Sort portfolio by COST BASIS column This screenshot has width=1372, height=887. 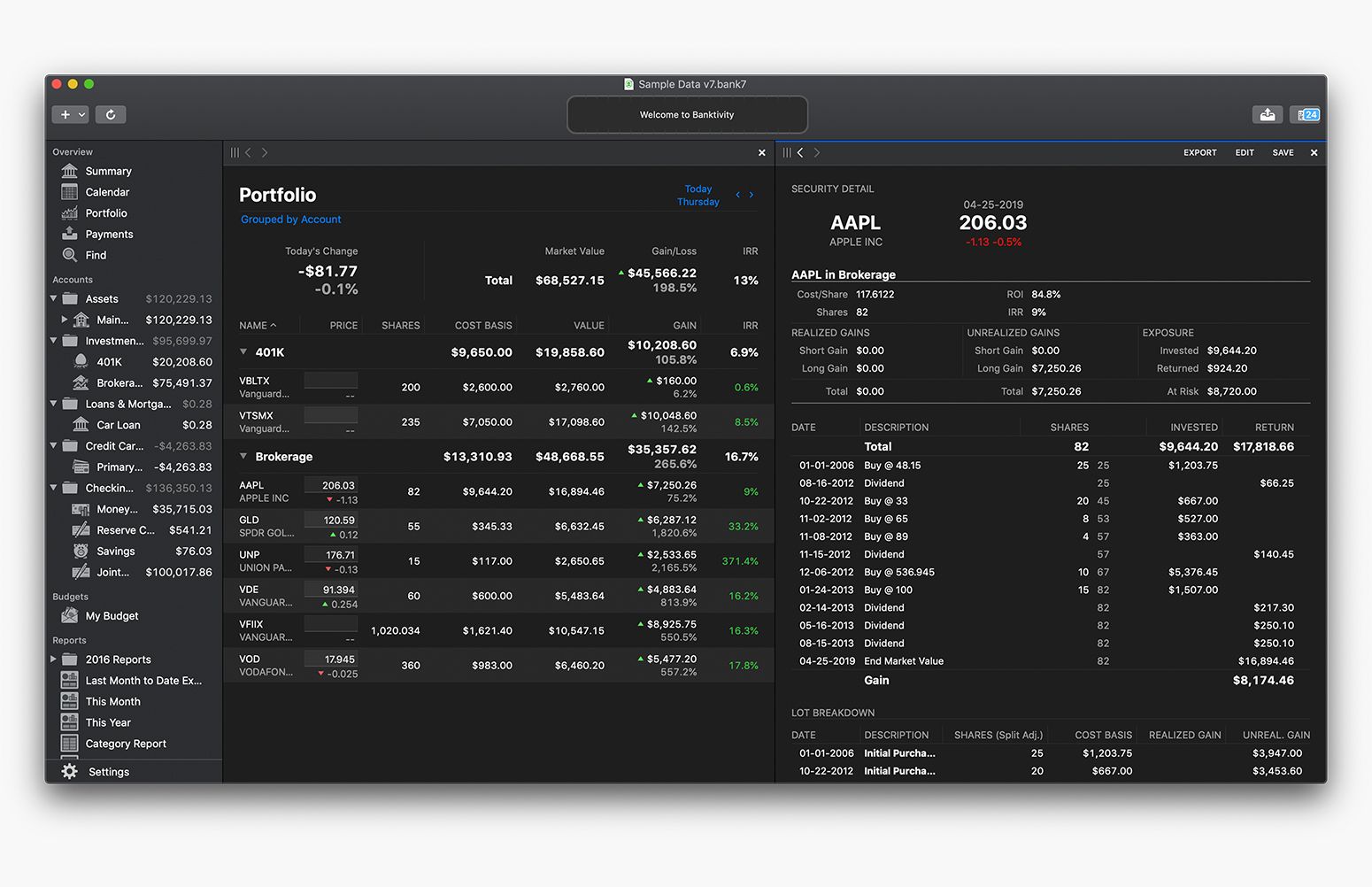point(483,326)
